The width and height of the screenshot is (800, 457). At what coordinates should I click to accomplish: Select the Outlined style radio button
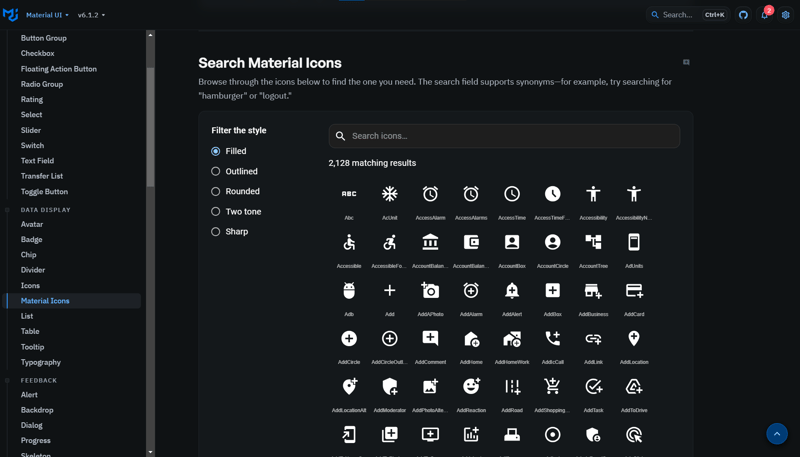tap(216, 171)
